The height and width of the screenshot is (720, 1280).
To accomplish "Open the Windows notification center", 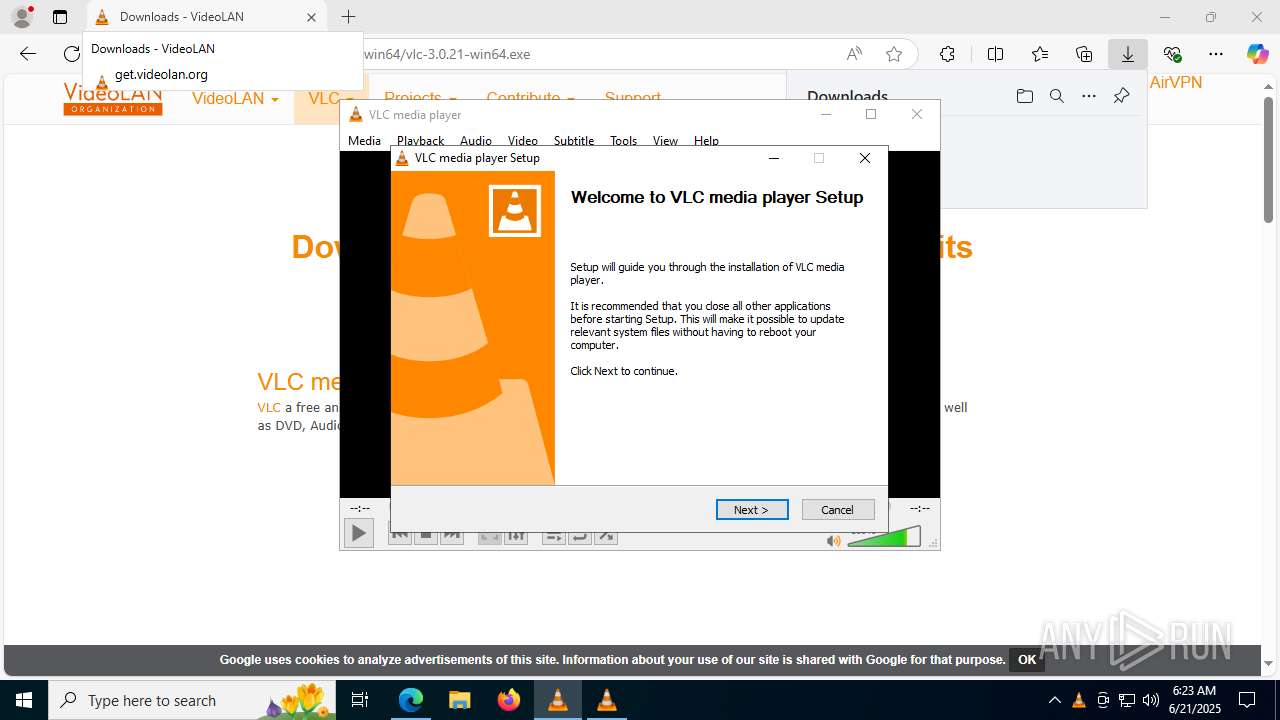I will pyautogui.click(x=1247, y=700).
